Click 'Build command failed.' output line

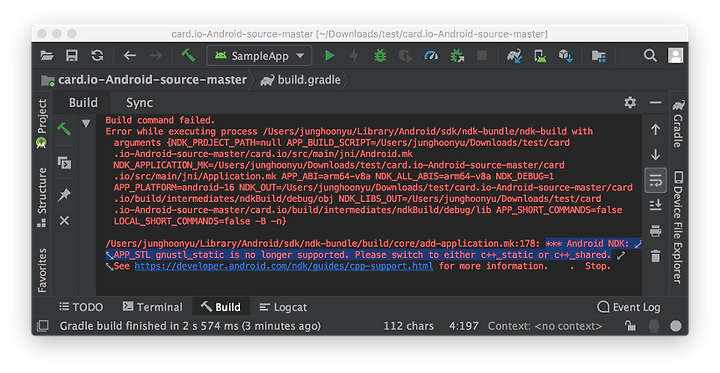[160, 120]
